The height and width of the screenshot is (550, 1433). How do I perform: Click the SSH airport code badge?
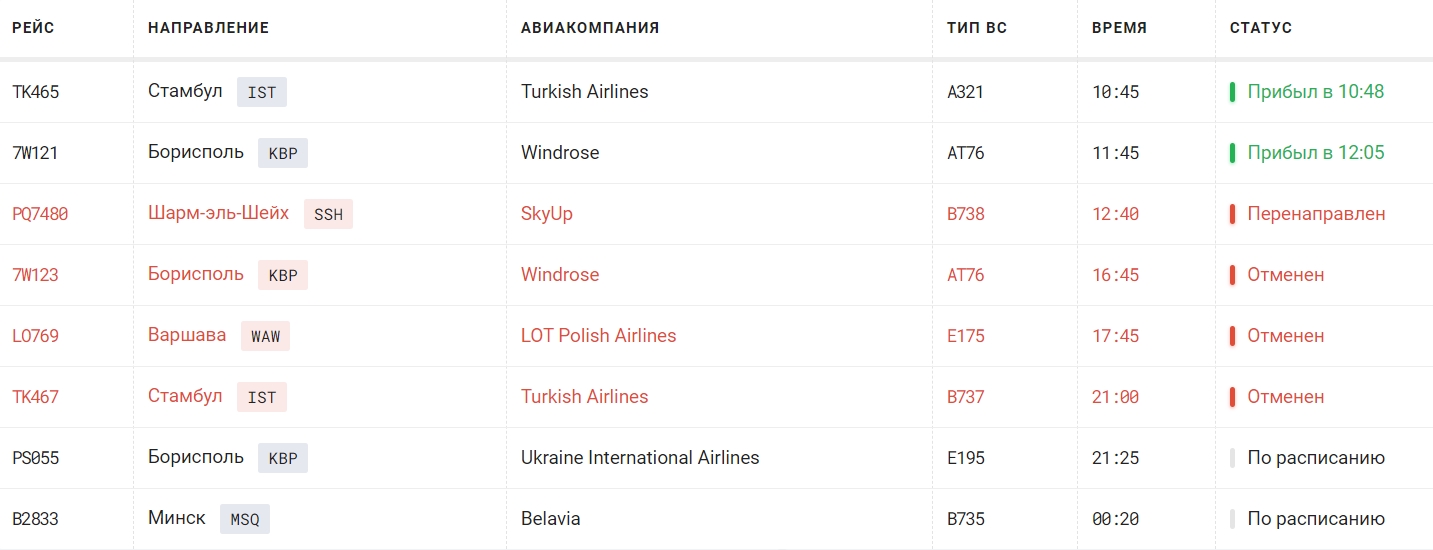[x=328, y=214]
